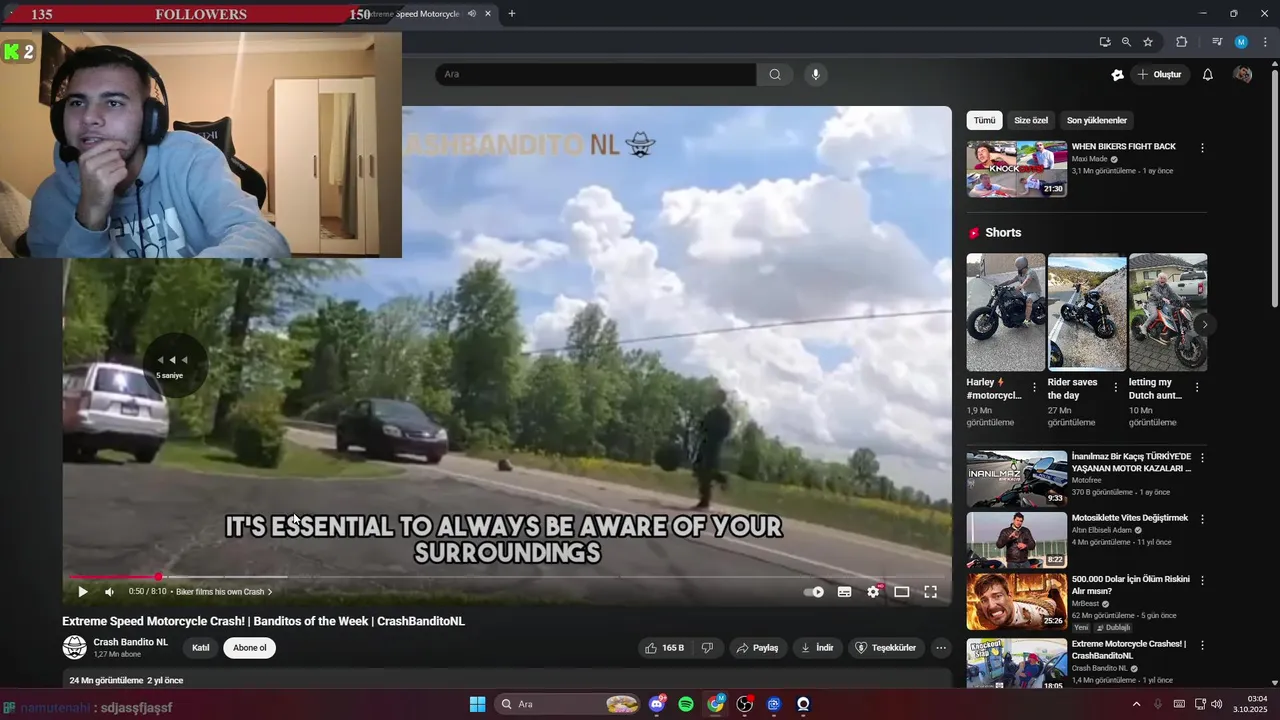Open the 'Rider saves the day' short
Screen dimensions: 1280x720
click(x=1087, y=312)
